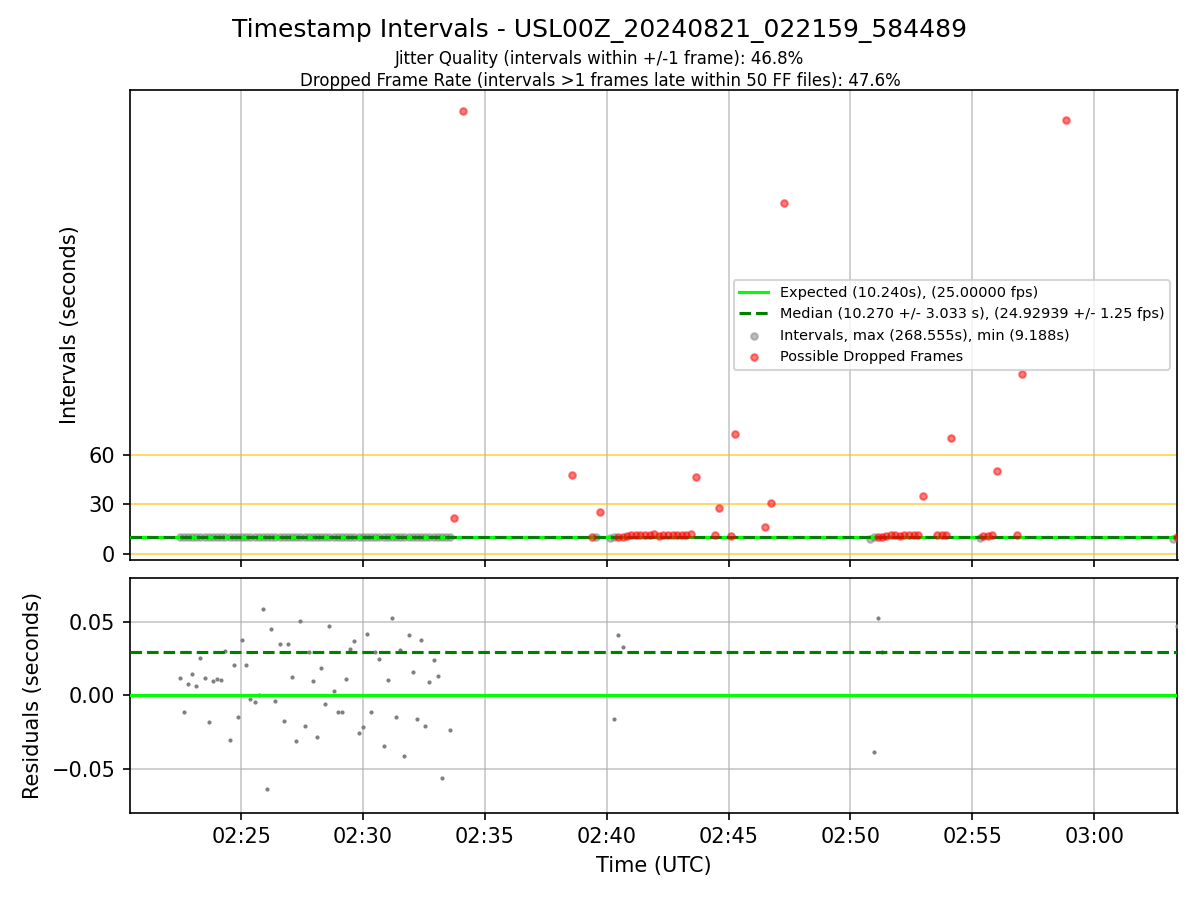Click the 30 tick on the intervals axis
This screenshot has height=900, width=1200.
[x=104, y=504]
